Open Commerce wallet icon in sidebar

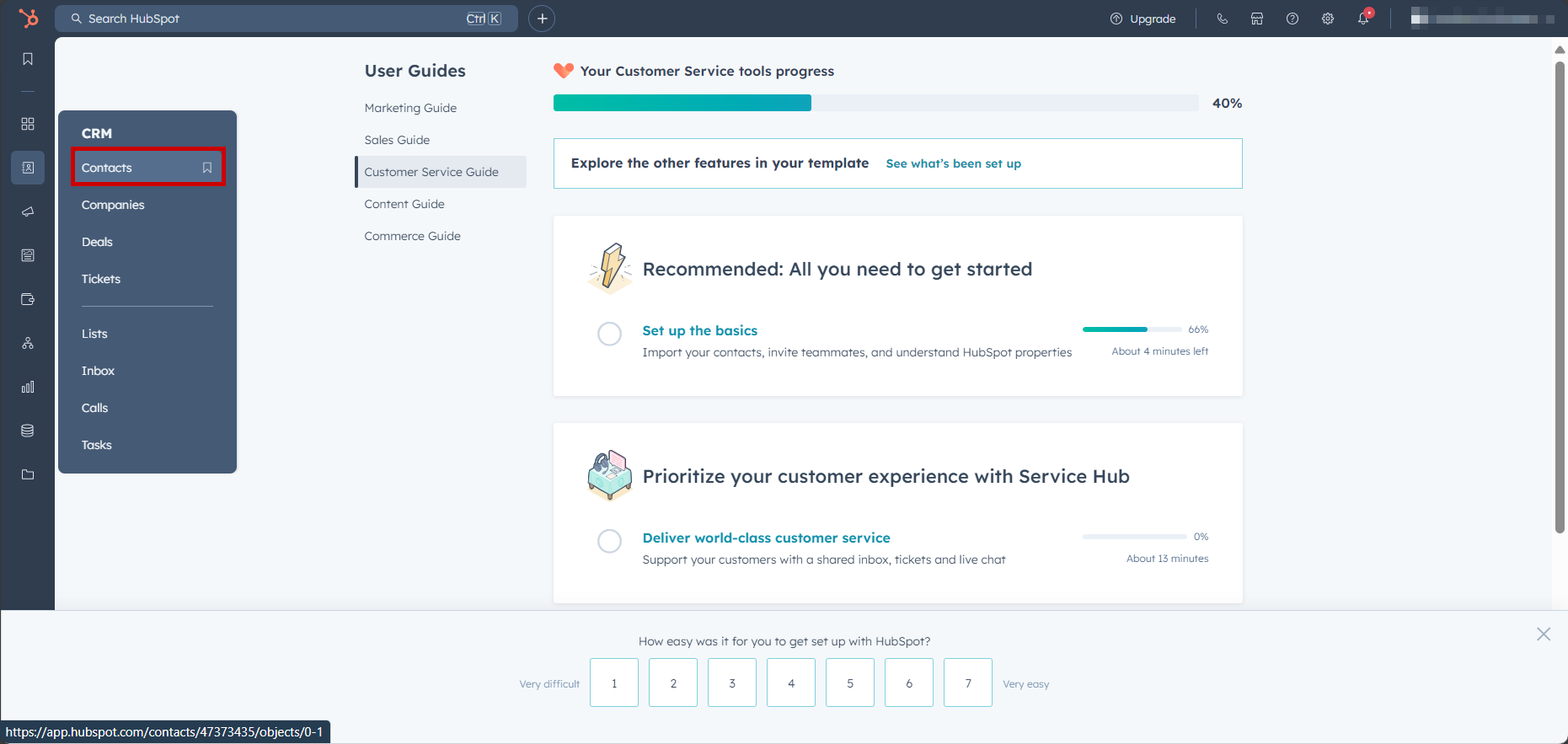28,299
